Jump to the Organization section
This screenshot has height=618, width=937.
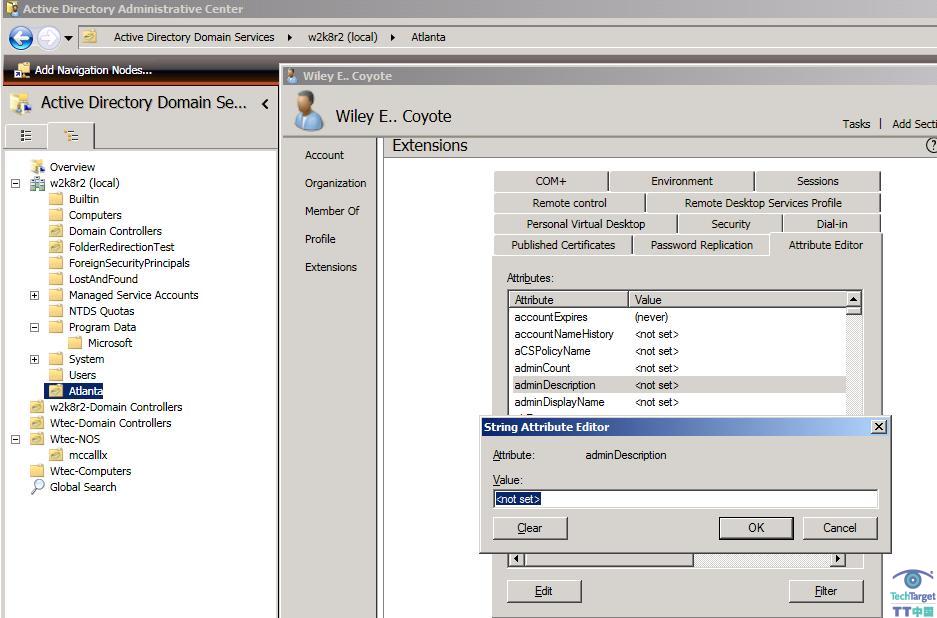tap(335, 183)
